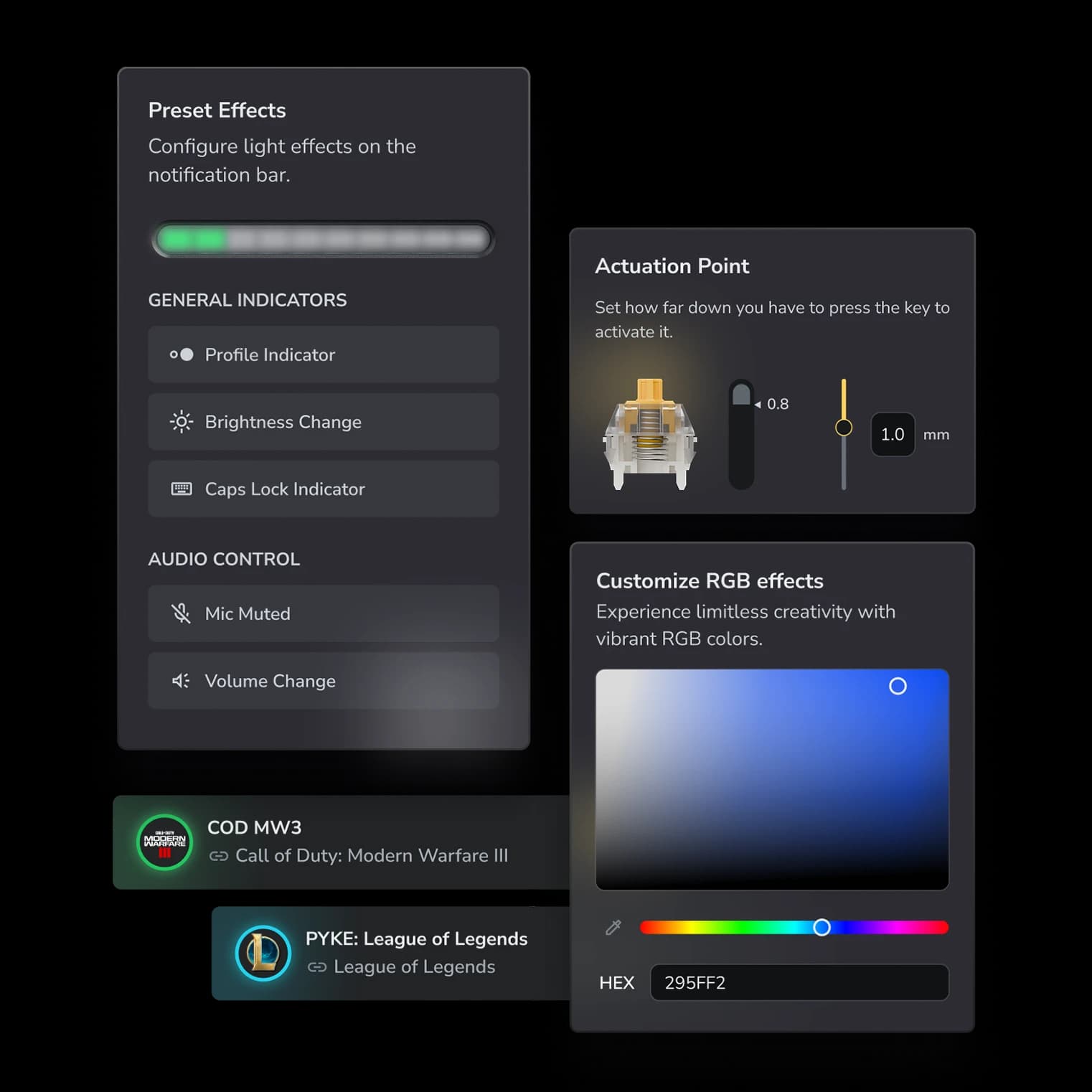
Task: Open the League of Legends link
Action: pos(413,966)
